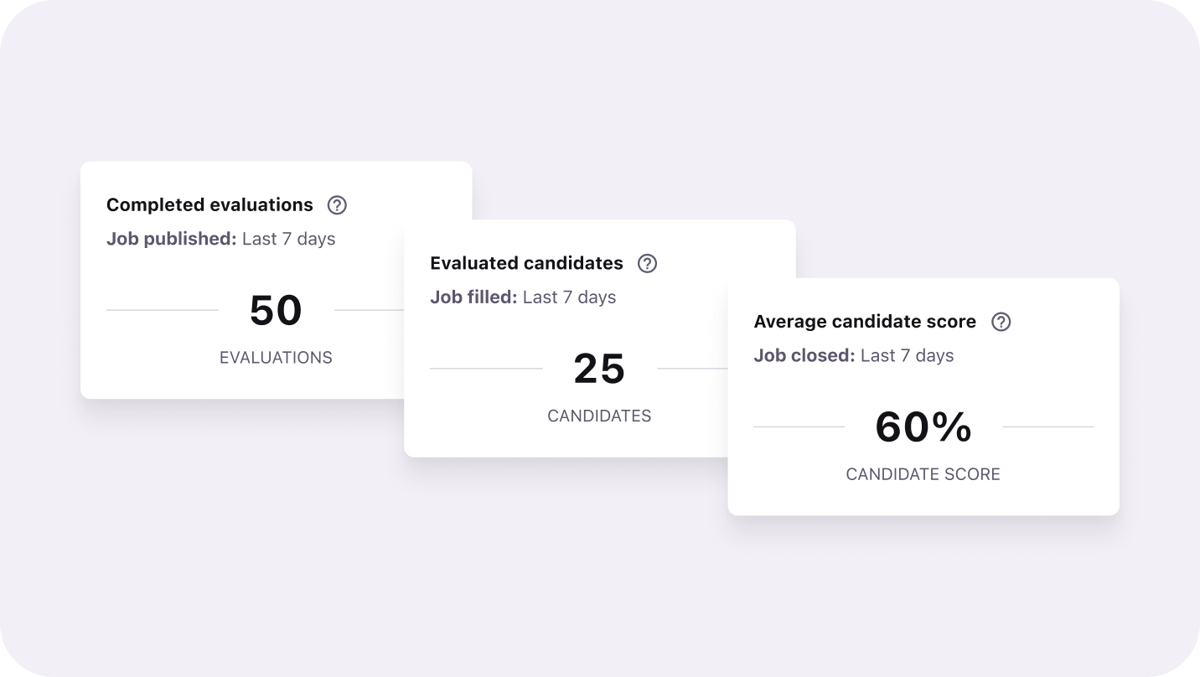Viewport: 1200px width, 677px height.
Task: Open Last 7 days under Evaluated candidates
Action: point(569,297)
